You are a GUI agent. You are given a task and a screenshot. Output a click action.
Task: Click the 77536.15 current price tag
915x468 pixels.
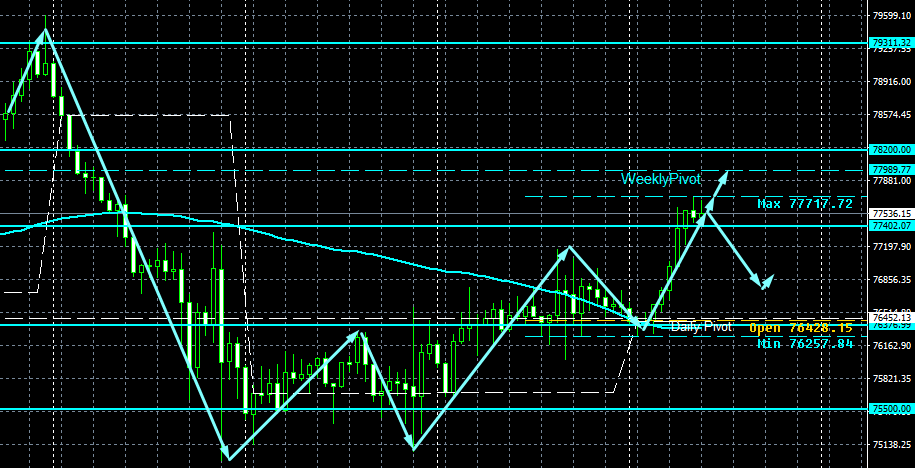coord(891,214)
